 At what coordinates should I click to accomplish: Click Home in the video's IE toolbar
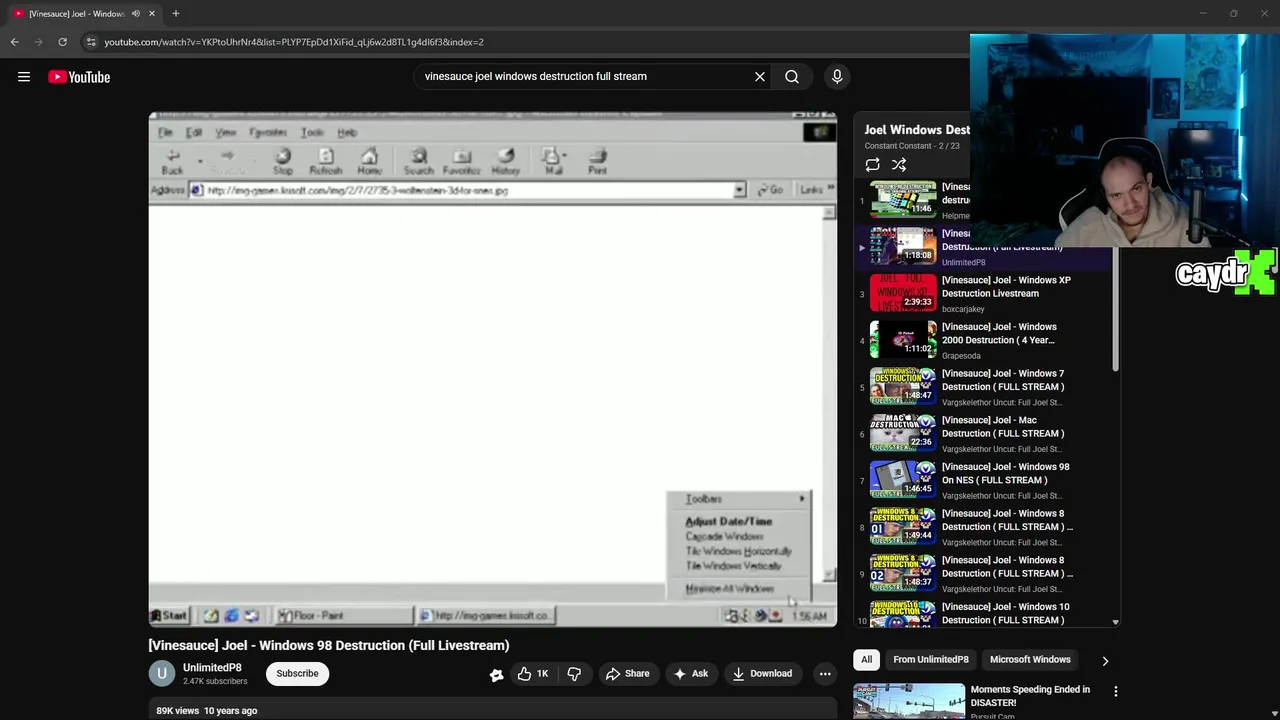pos(369,161)
